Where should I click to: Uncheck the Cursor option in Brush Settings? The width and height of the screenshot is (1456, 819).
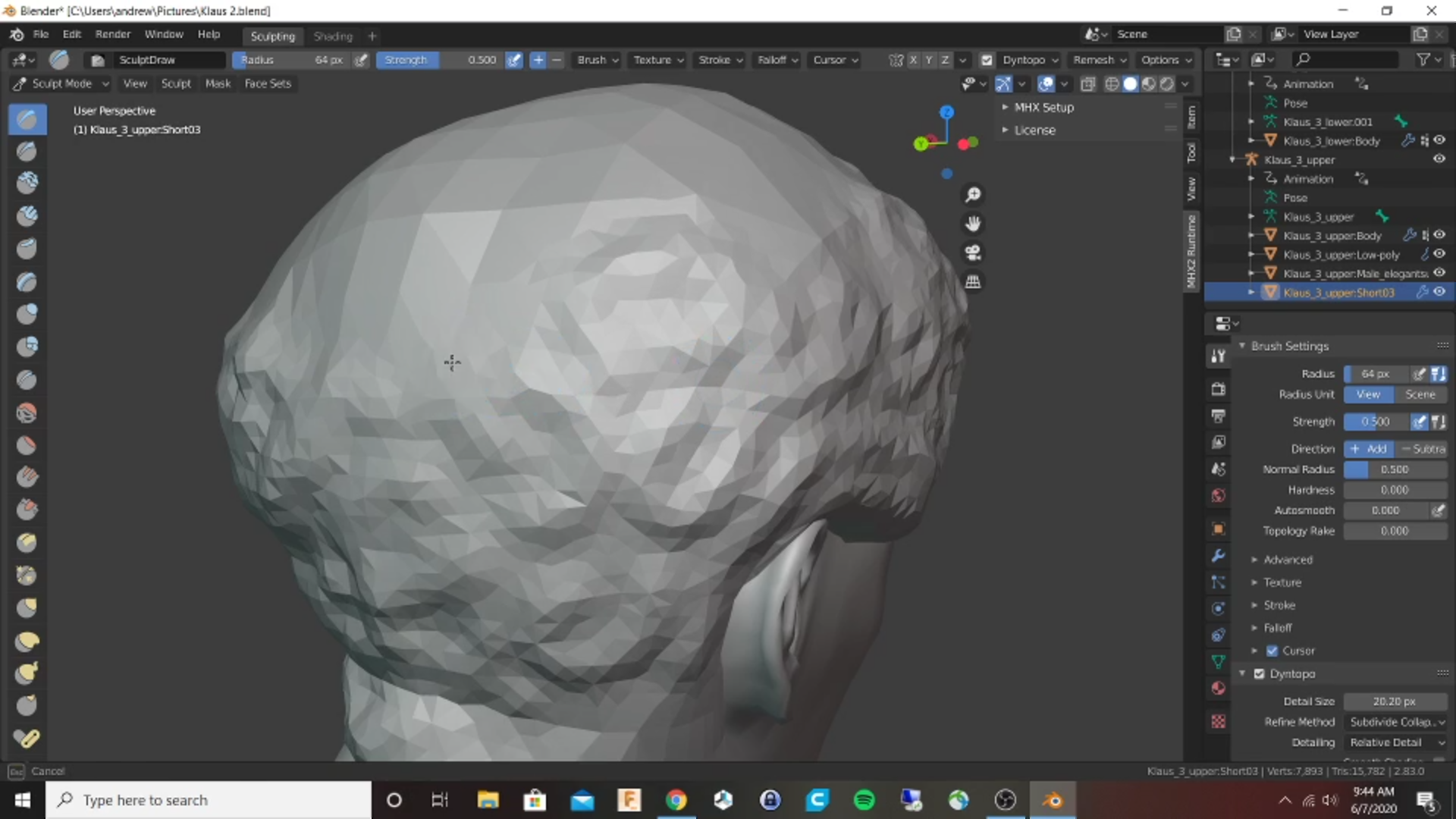tap(1272, 651)
